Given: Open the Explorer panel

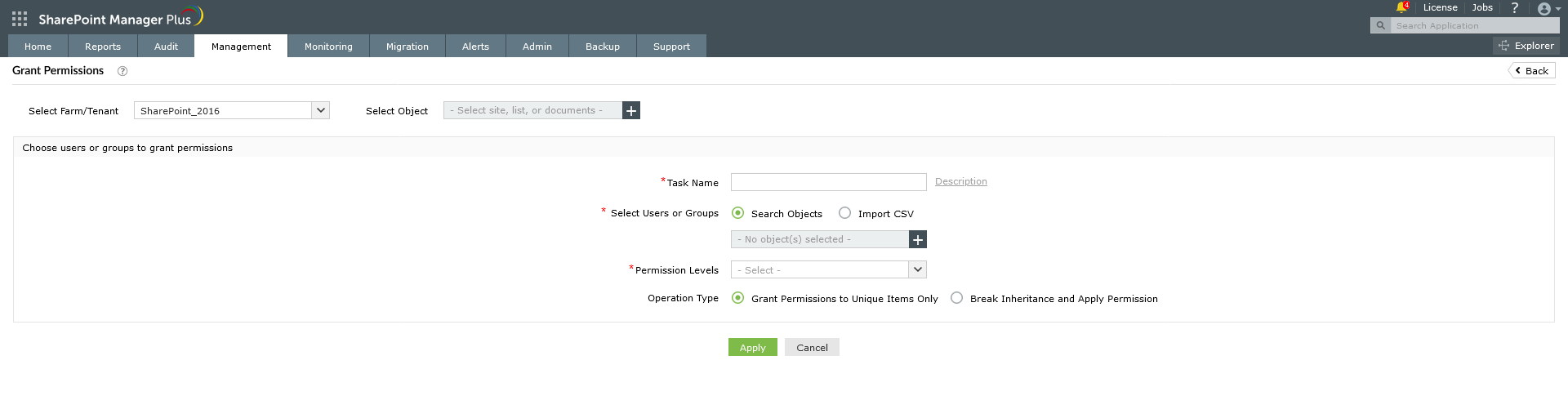Looking at the screenshot, I should click(1526, 46).
